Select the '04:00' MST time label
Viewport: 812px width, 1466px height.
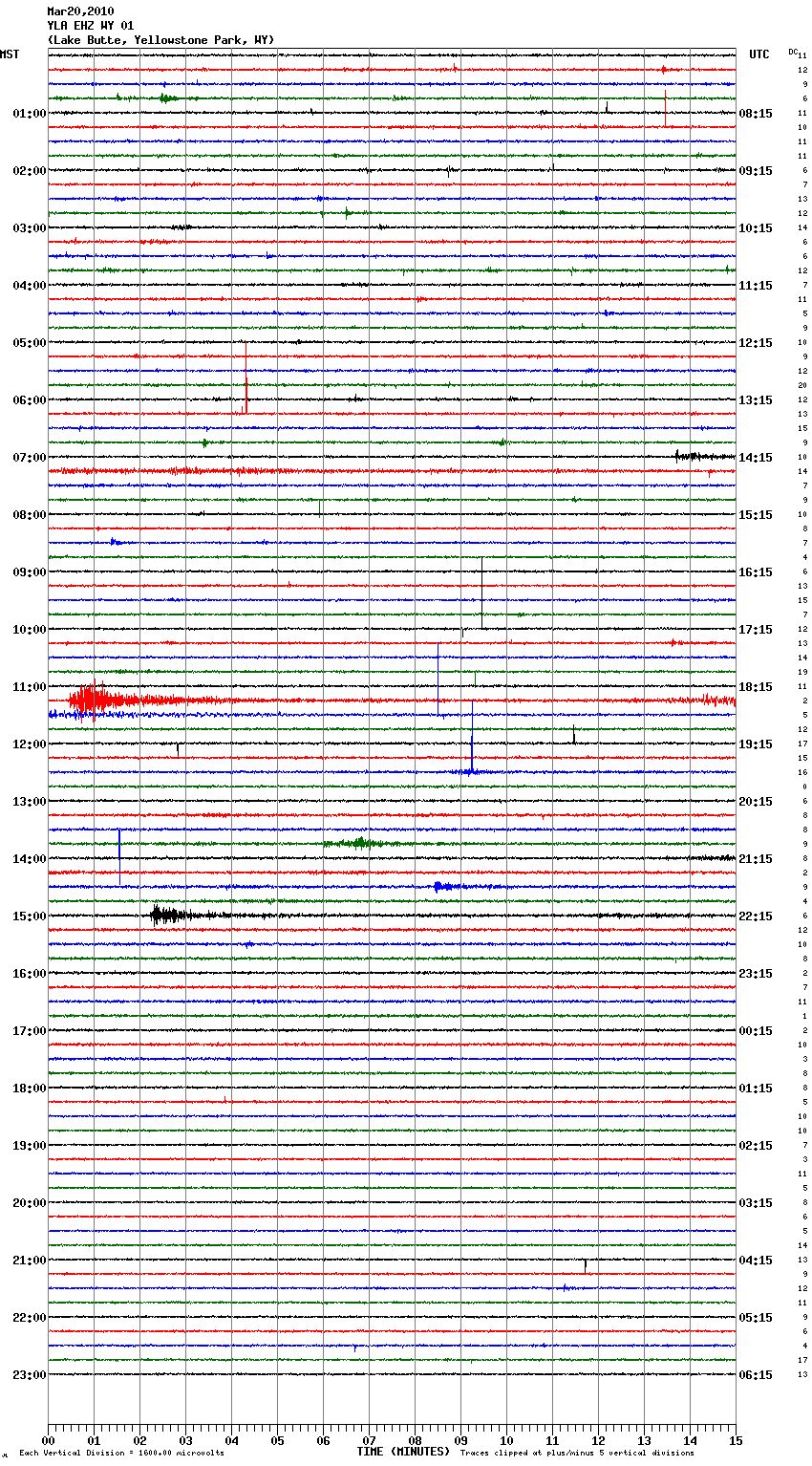(30, 286)
